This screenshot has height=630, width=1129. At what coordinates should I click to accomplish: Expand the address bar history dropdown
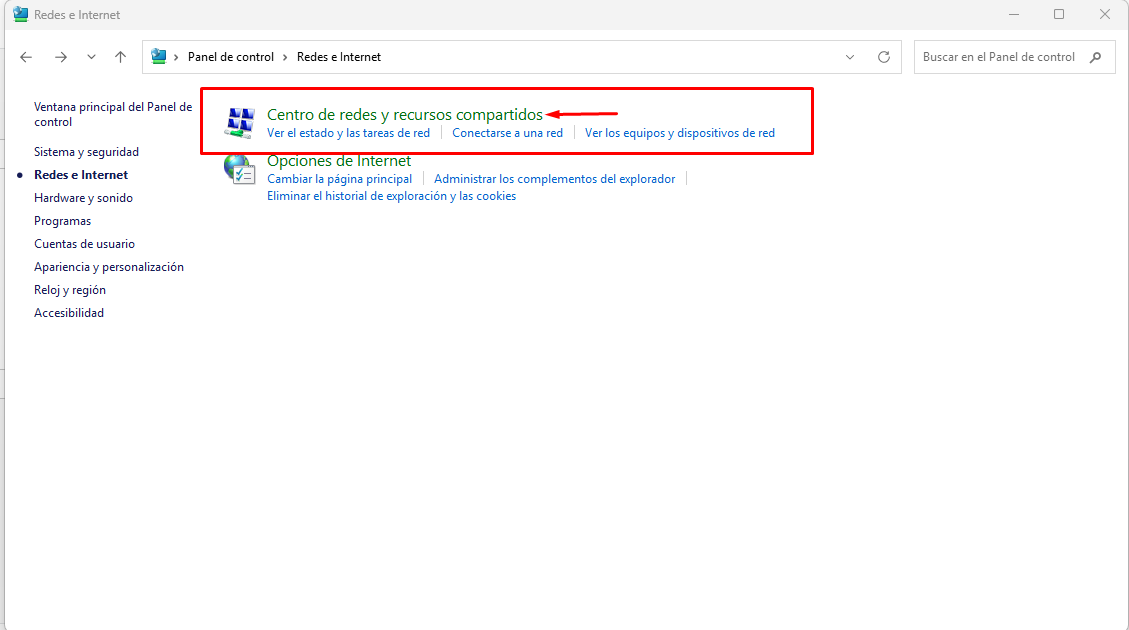pos(850,57)
